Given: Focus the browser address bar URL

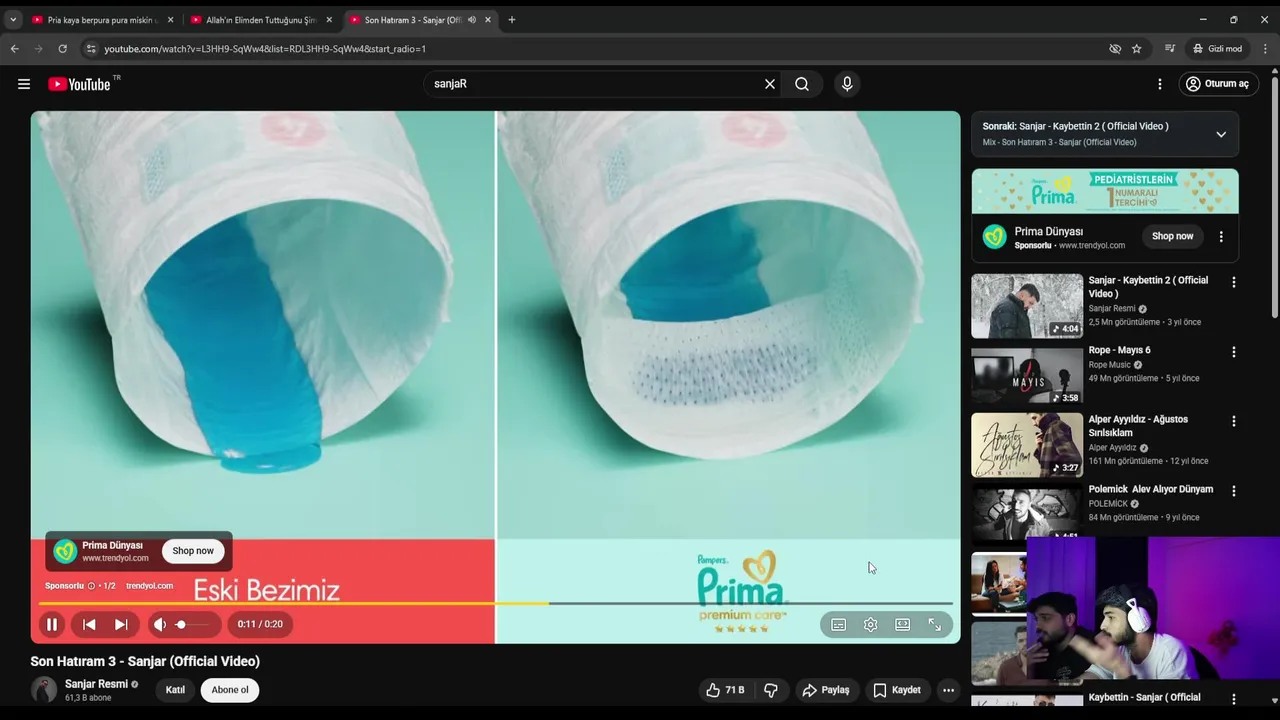Looking at the screenshot, I should [x=265, y=48].
